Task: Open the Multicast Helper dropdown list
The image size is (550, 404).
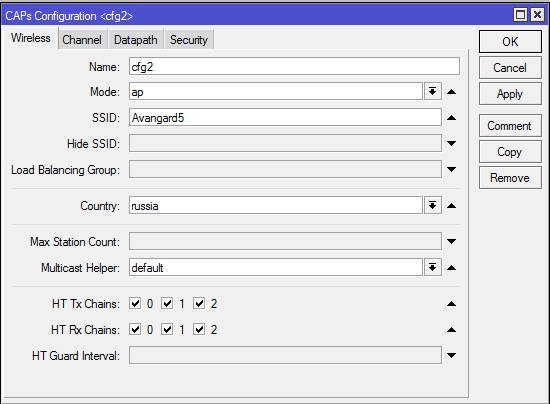Action: tap(432, 268)
